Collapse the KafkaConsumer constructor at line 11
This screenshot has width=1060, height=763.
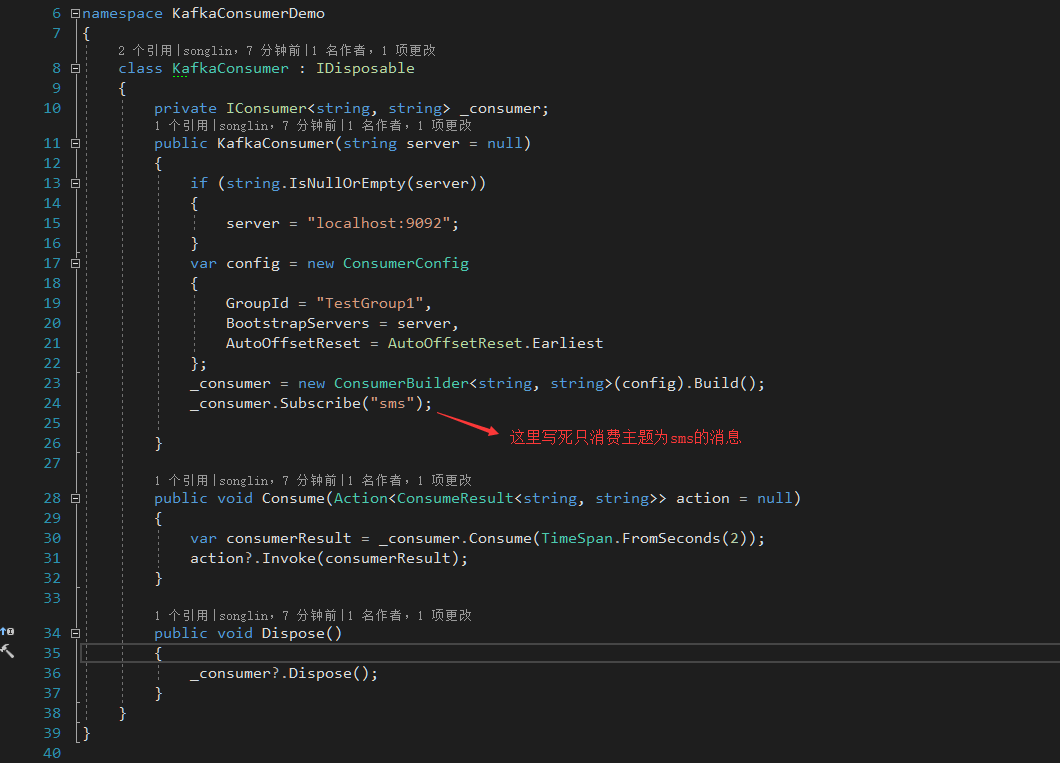point(76,143)
